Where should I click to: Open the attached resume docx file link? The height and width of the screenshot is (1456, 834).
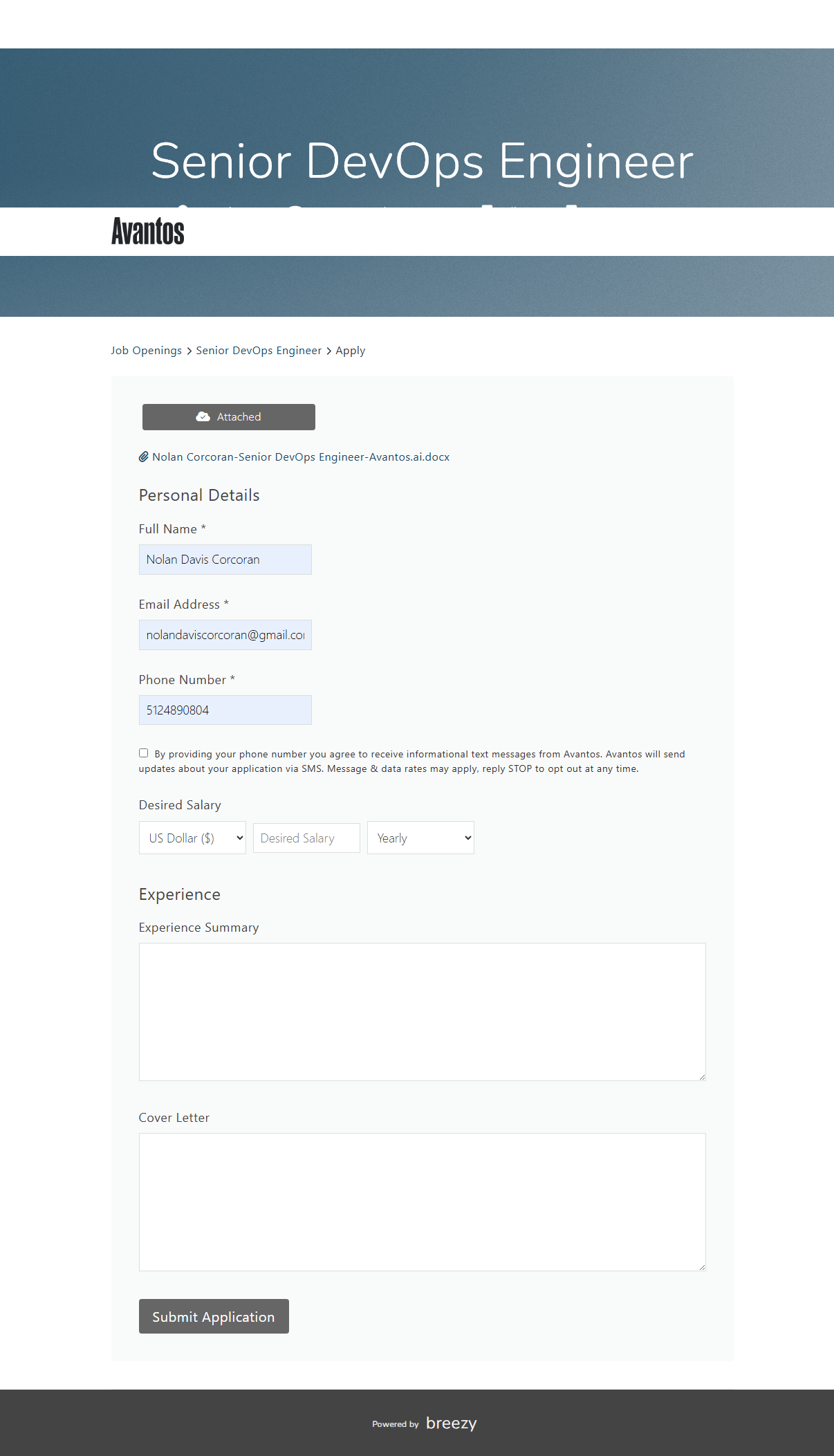click(301, 457)
